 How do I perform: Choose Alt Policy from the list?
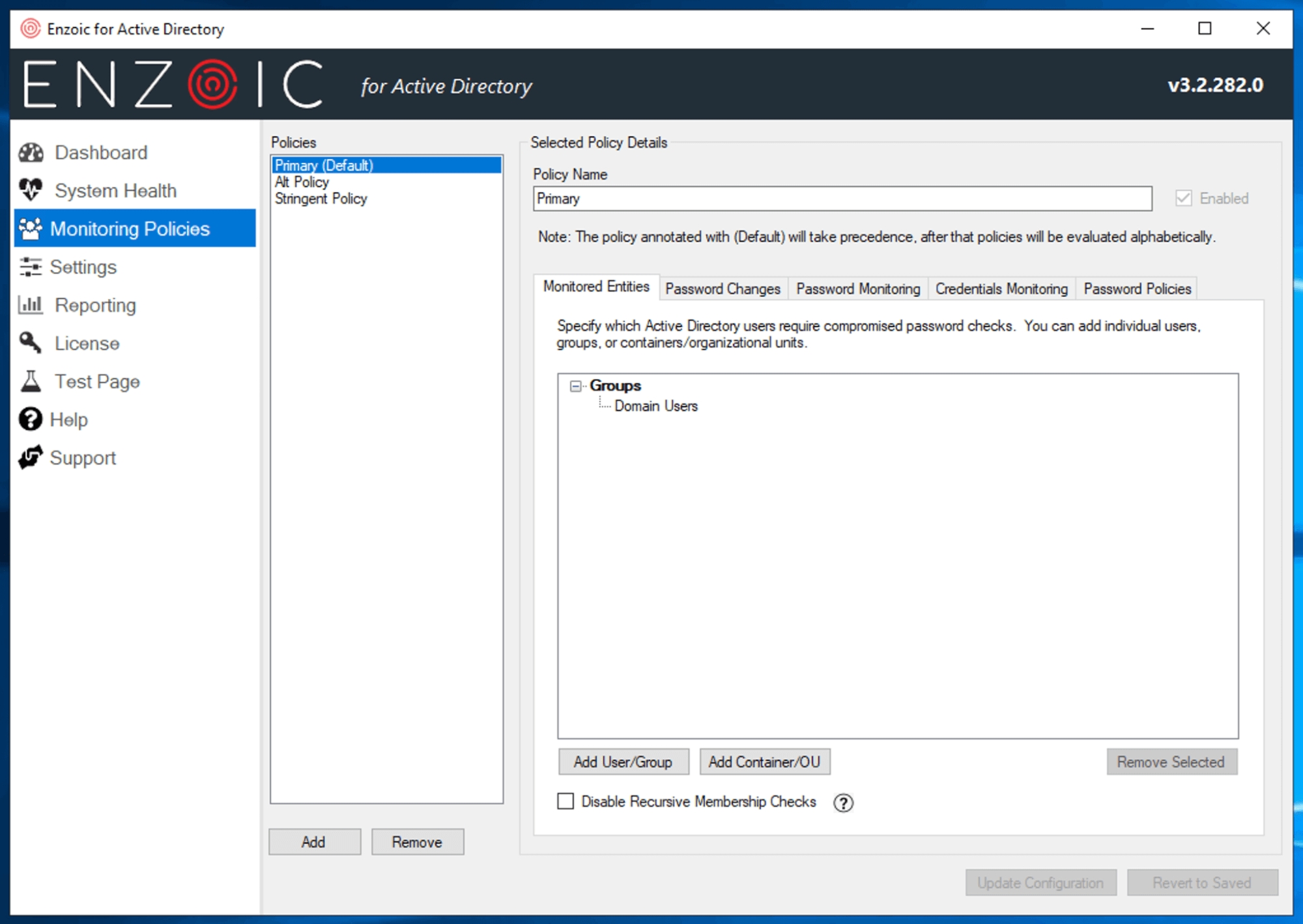click(x=302, y=182)
